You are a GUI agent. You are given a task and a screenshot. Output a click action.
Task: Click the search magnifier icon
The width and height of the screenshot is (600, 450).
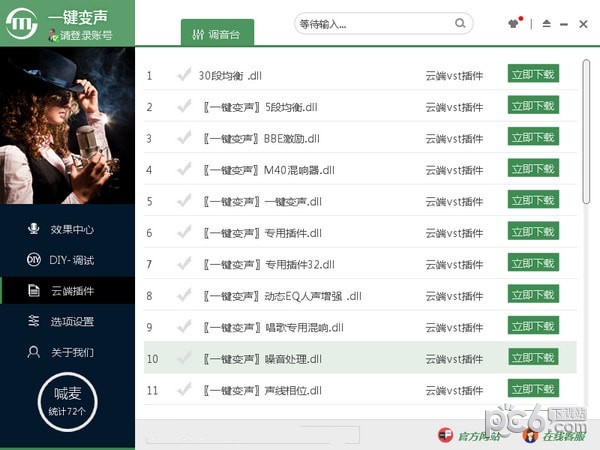(460, 23)
